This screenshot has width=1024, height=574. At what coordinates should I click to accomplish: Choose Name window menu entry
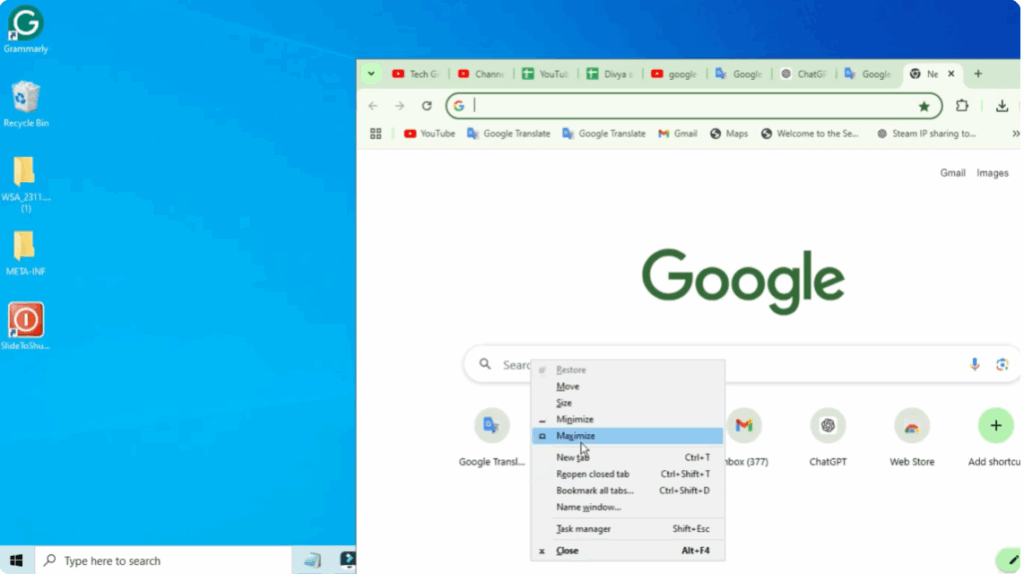(627, 507)
